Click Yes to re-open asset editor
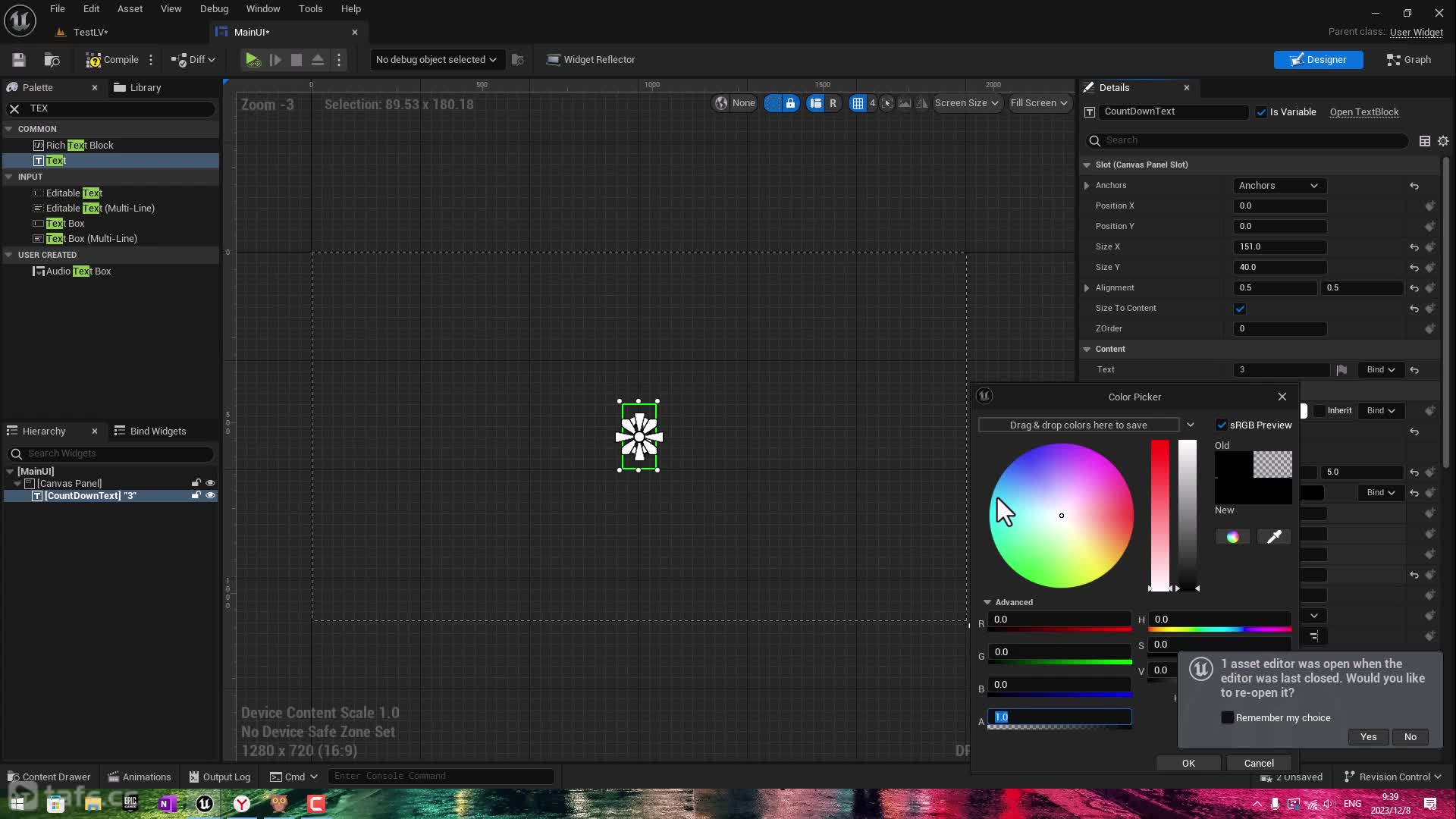Screen dimensions: 1456x819 click(x=1368, y=736)
